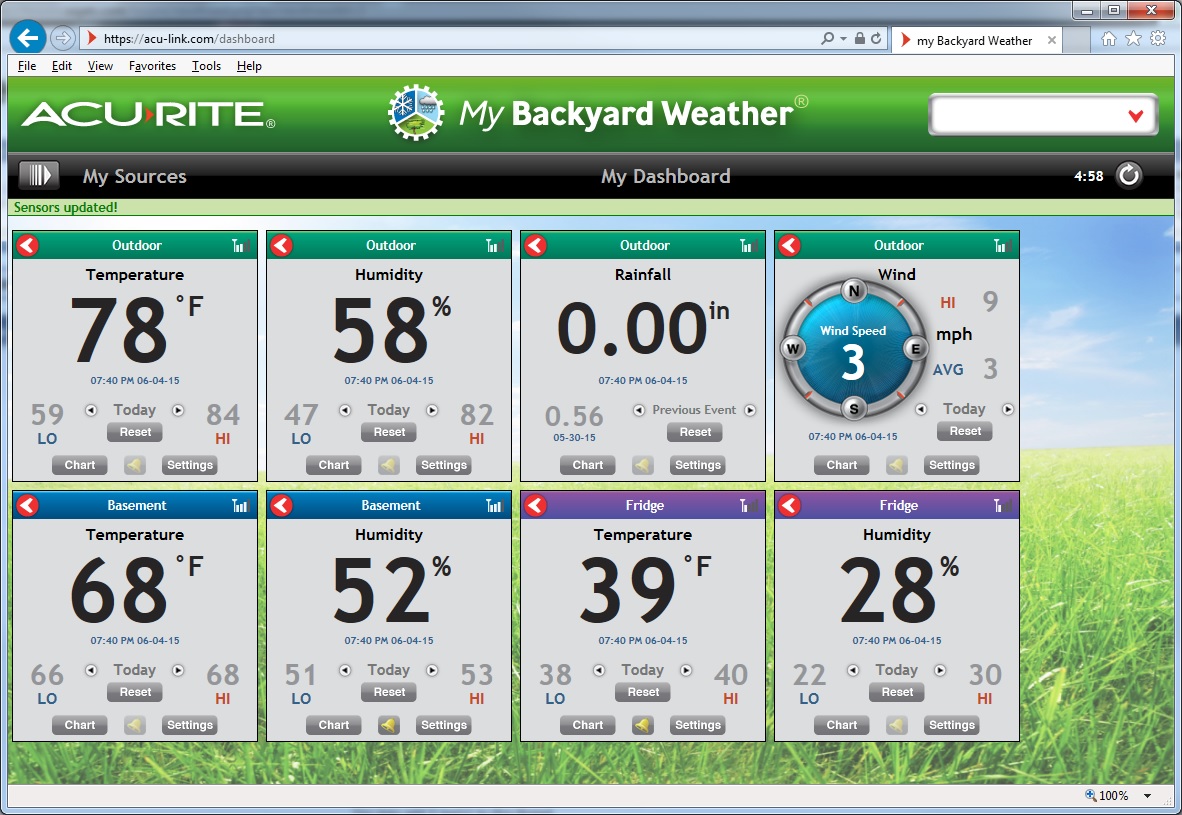Toggle the alarm bell on Outdoor Humidity

[389, 465]
